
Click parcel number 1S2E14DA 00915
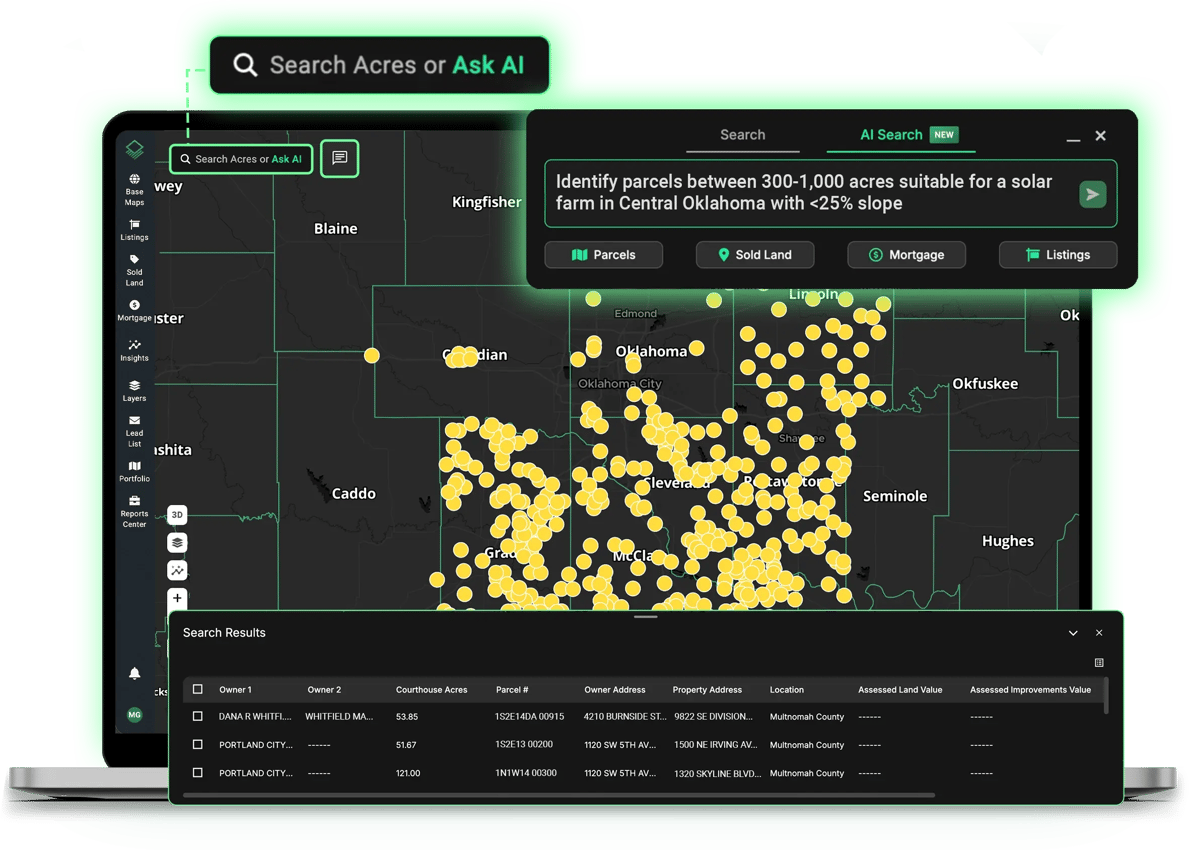pos(529,717)
